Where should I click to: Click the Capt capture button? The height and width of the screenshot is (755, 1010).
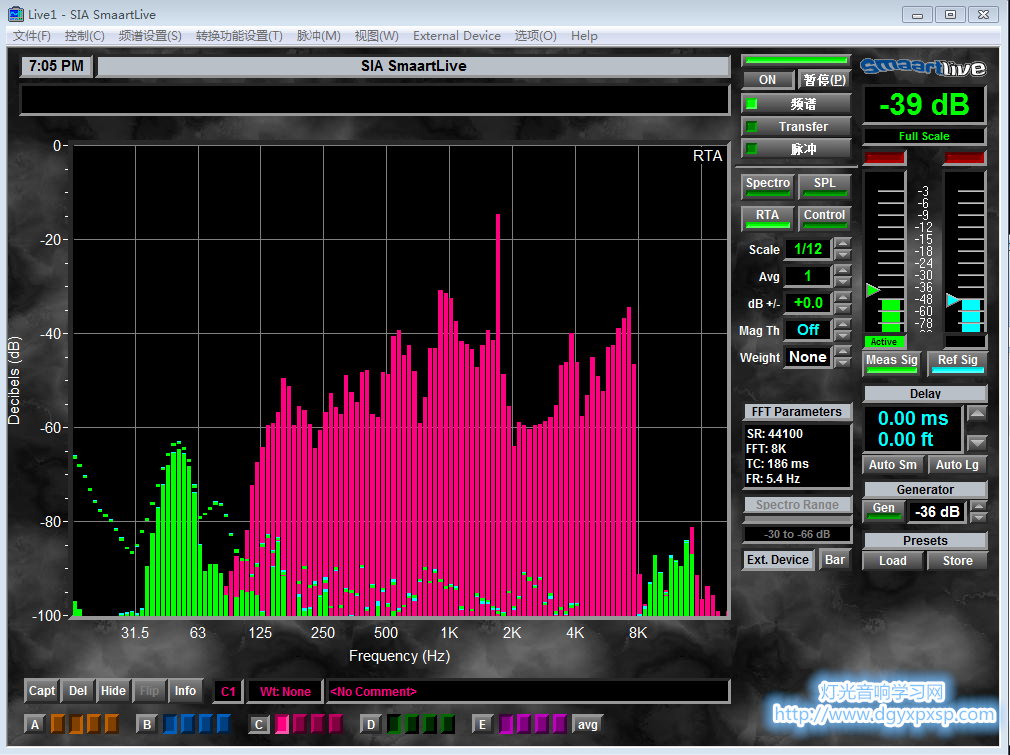[42, 691]
